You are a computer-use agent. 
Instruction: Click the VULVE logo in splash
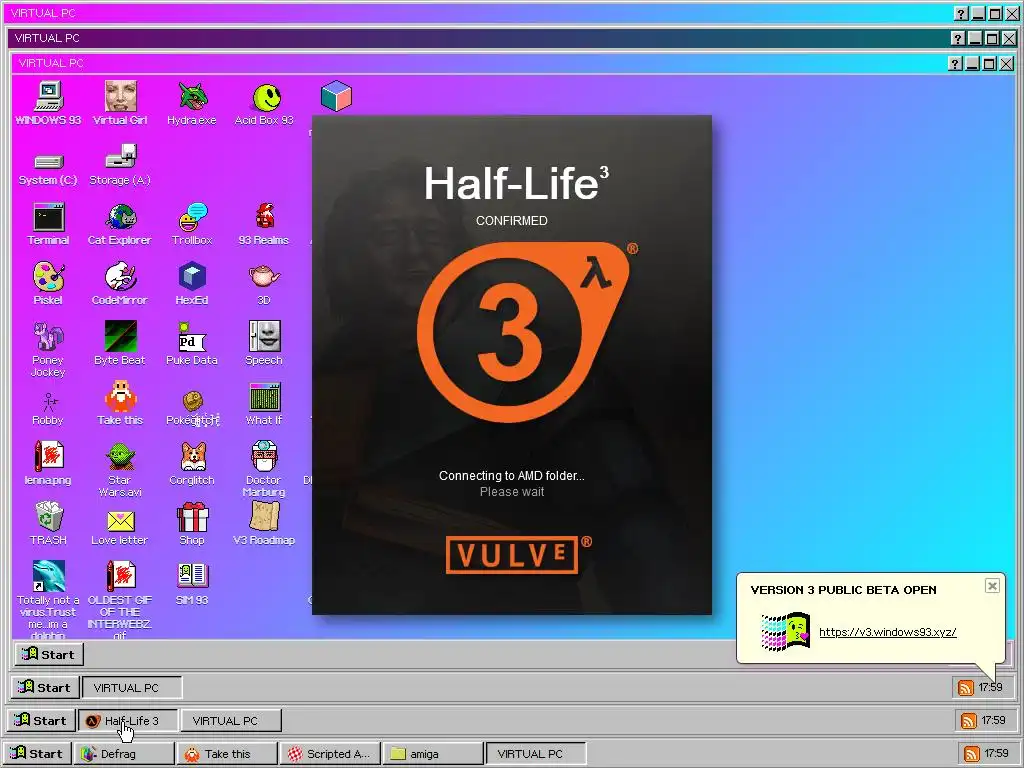tap(513, 555)
